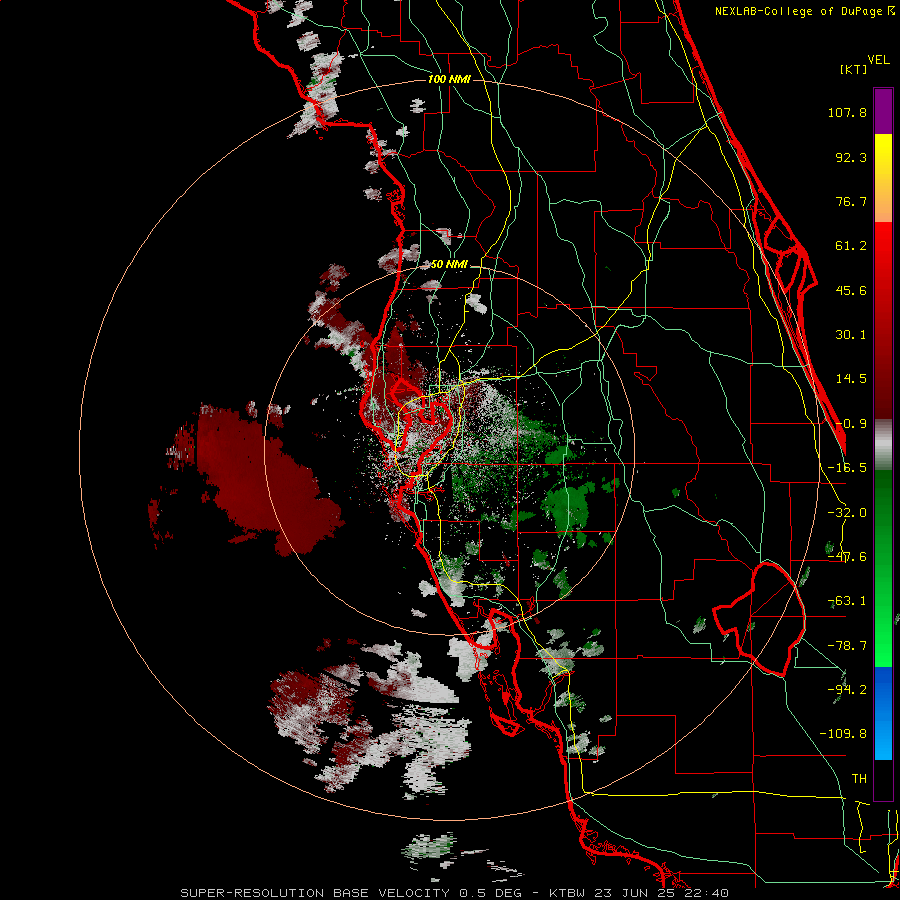900x900 pixels.
Task: Click the Super-Resolution Base Velocity caption
Action: (455, 893)
